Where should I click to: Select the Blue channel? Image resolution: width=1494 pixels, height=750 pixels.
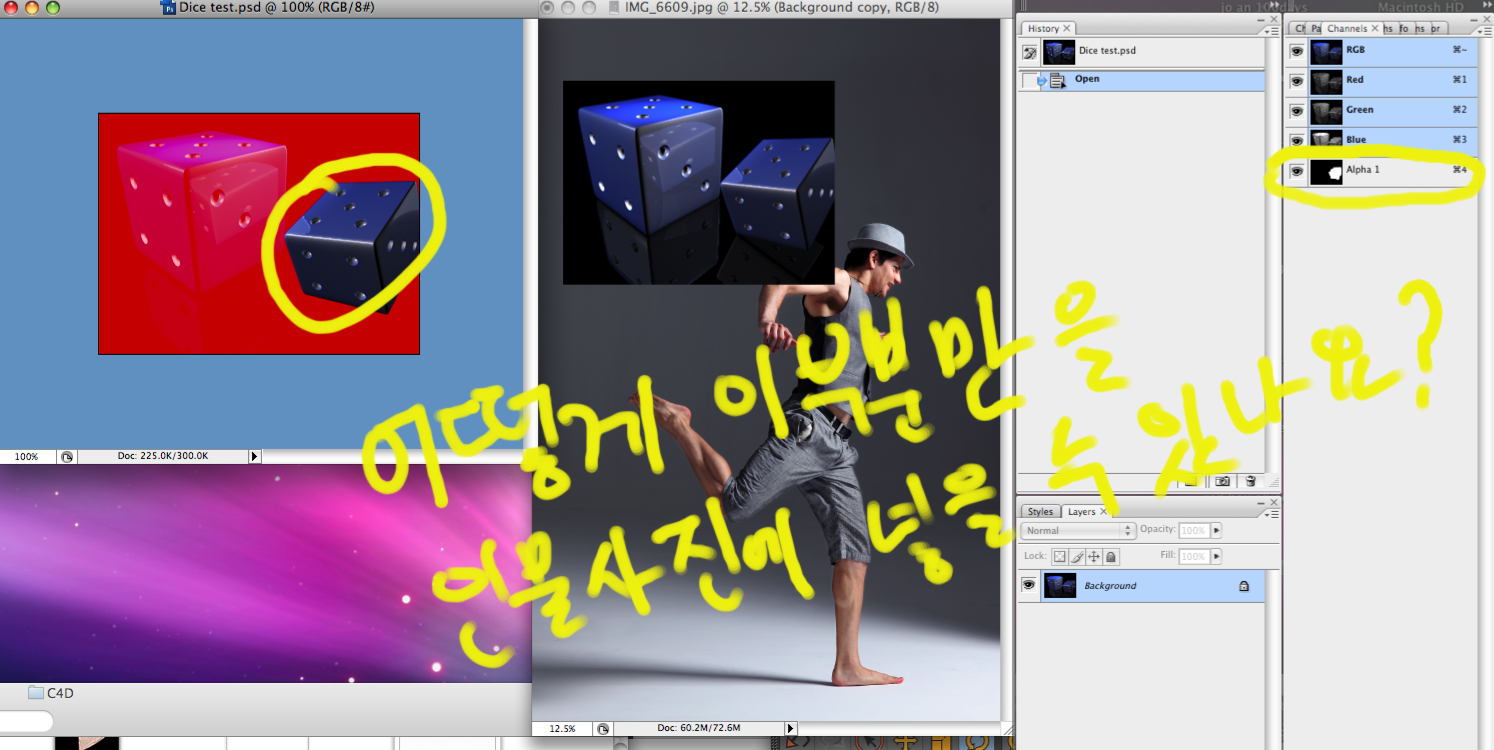(1393, 140)
